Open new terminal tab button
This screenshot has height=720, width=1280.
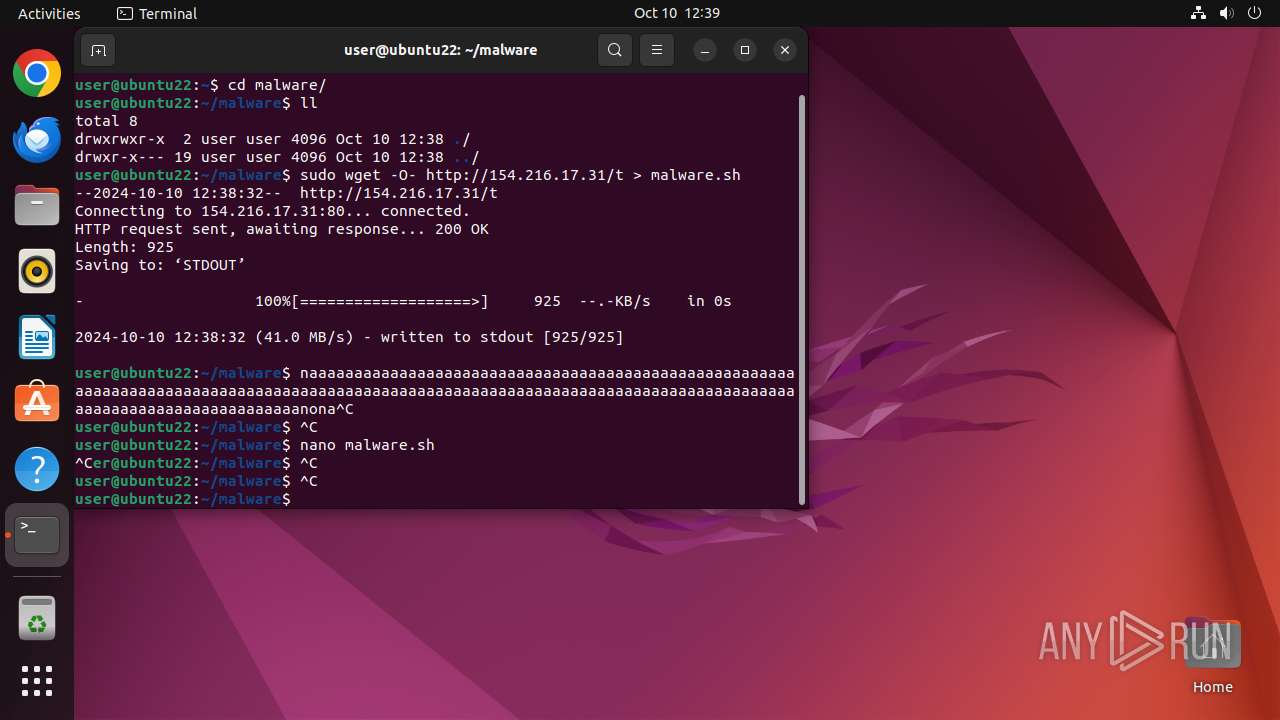pos(98,50)
